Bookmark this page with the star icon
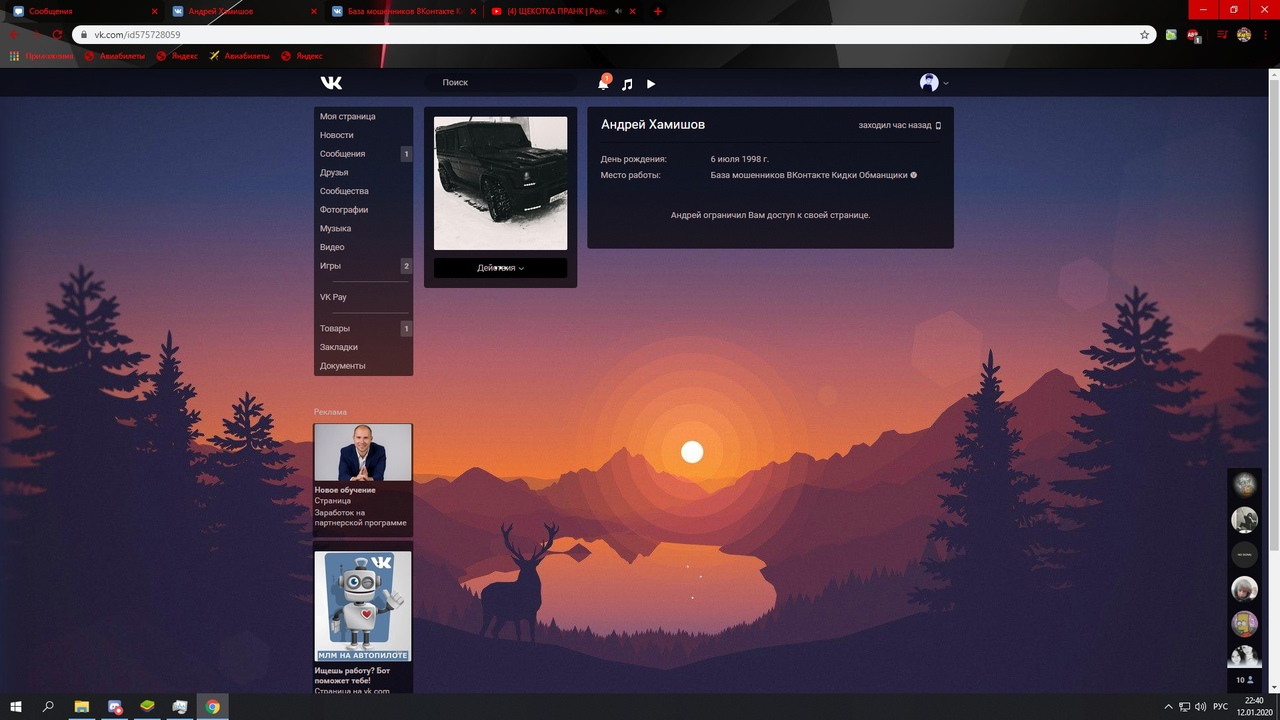Screen dimensions: 1280x720 1145,34
